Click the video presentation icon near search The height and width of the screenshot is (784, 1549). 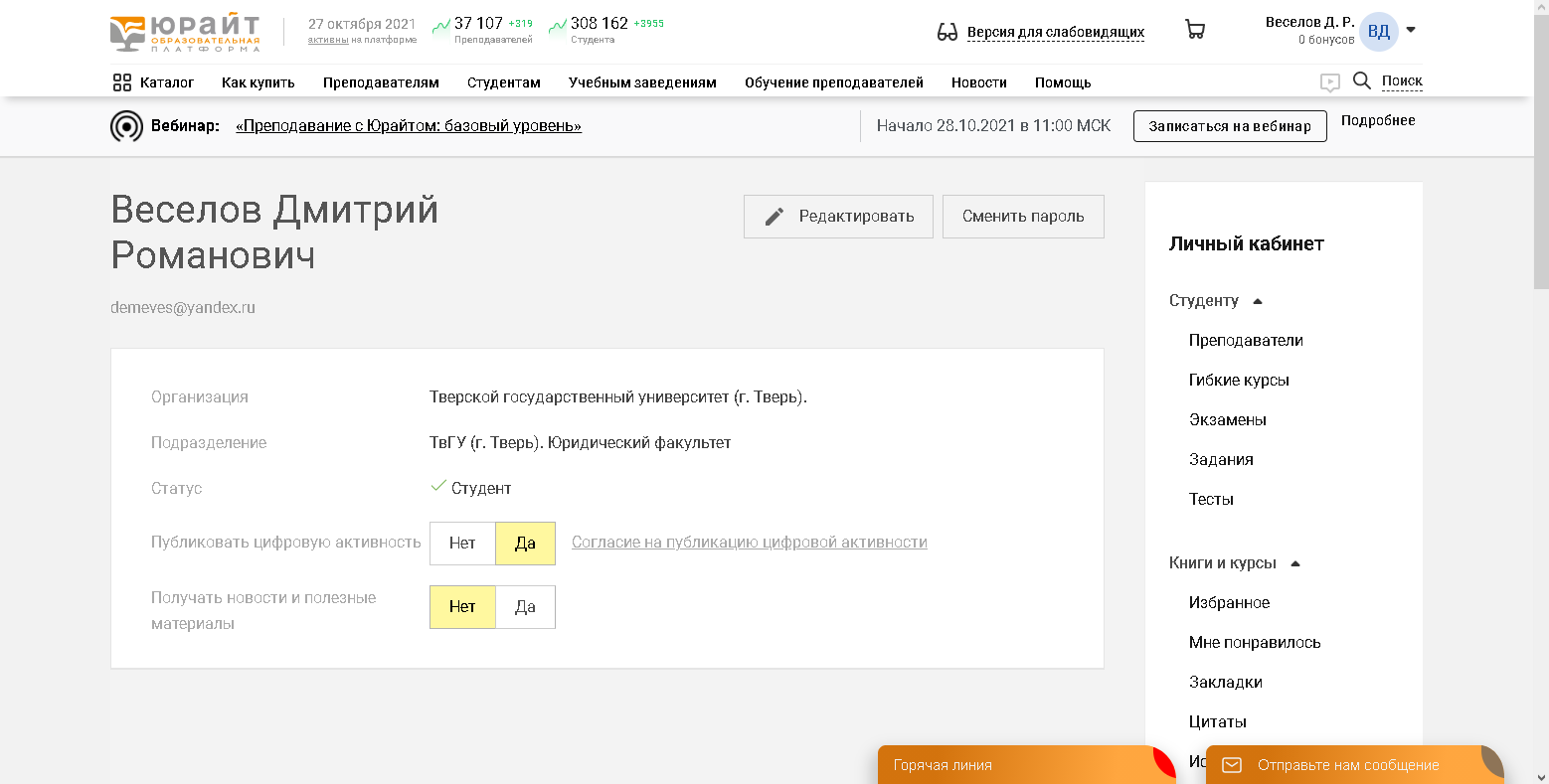point(1329,82)
